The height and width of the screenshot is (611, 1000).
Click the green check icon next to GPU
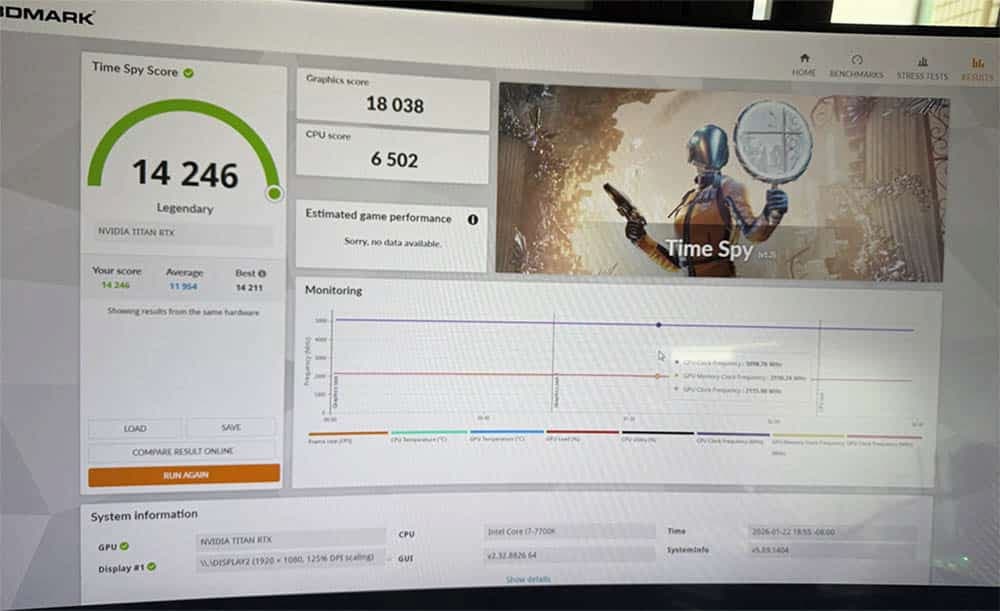click(124, 546)
